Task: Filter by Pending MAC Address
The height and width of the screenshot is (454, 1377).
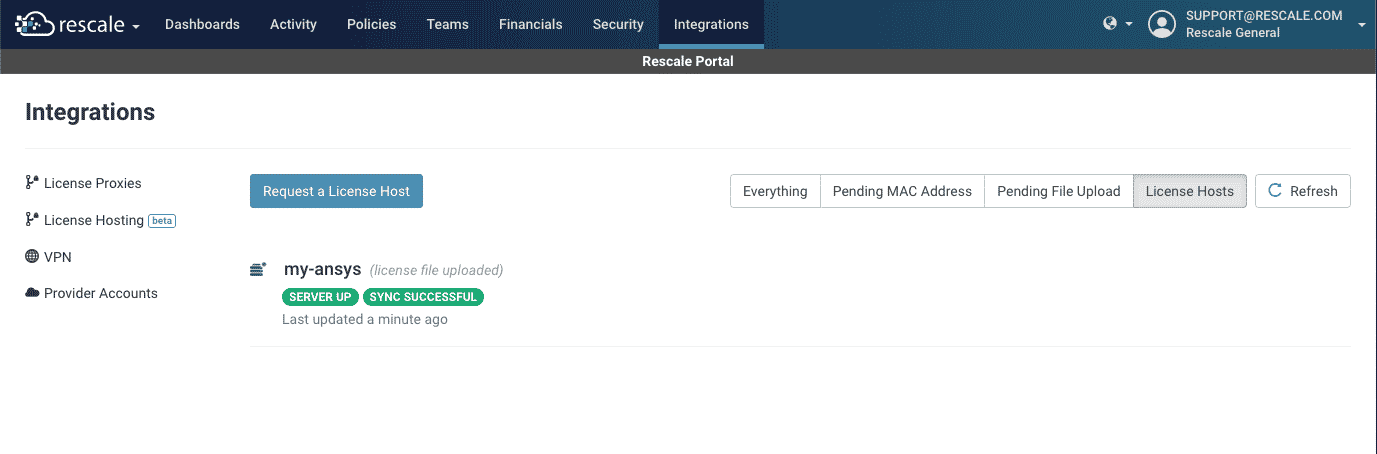Action: [902, 191]
